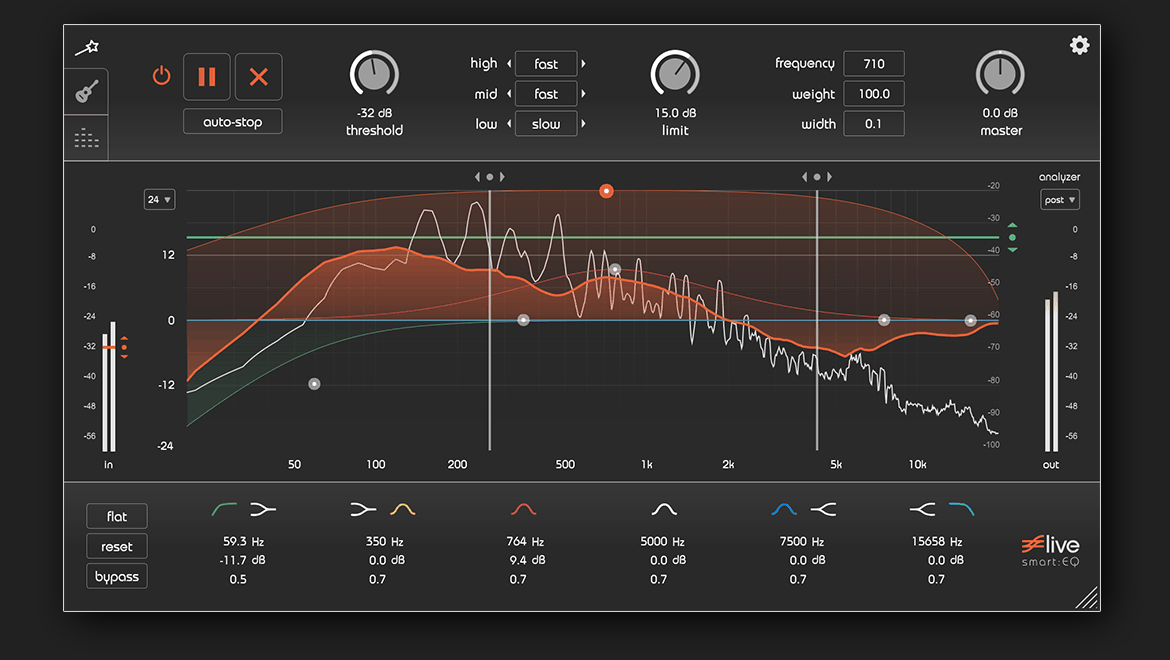Click the limit knob
This screenshot has width=1170, height=660.
coord(675,74)
